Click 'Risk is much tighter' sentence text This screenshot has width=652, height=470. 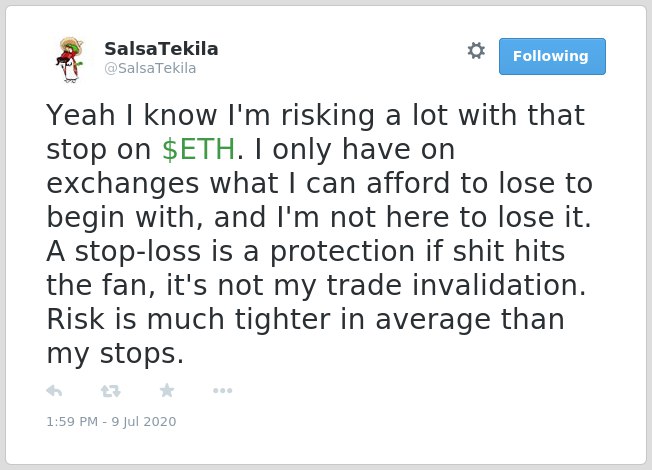[x=188, y=319]
